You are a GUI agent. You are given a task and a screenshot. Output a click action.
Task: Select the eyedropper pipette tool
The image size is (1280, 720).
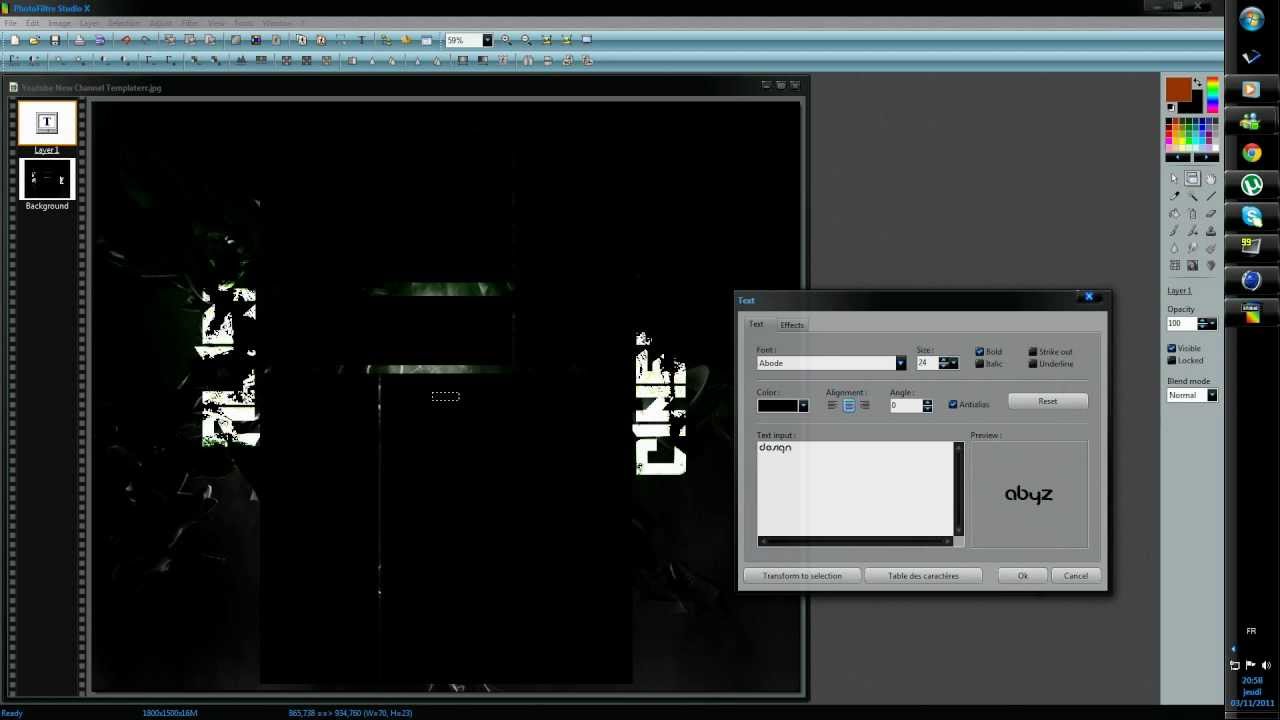(x=1174, y=196)
